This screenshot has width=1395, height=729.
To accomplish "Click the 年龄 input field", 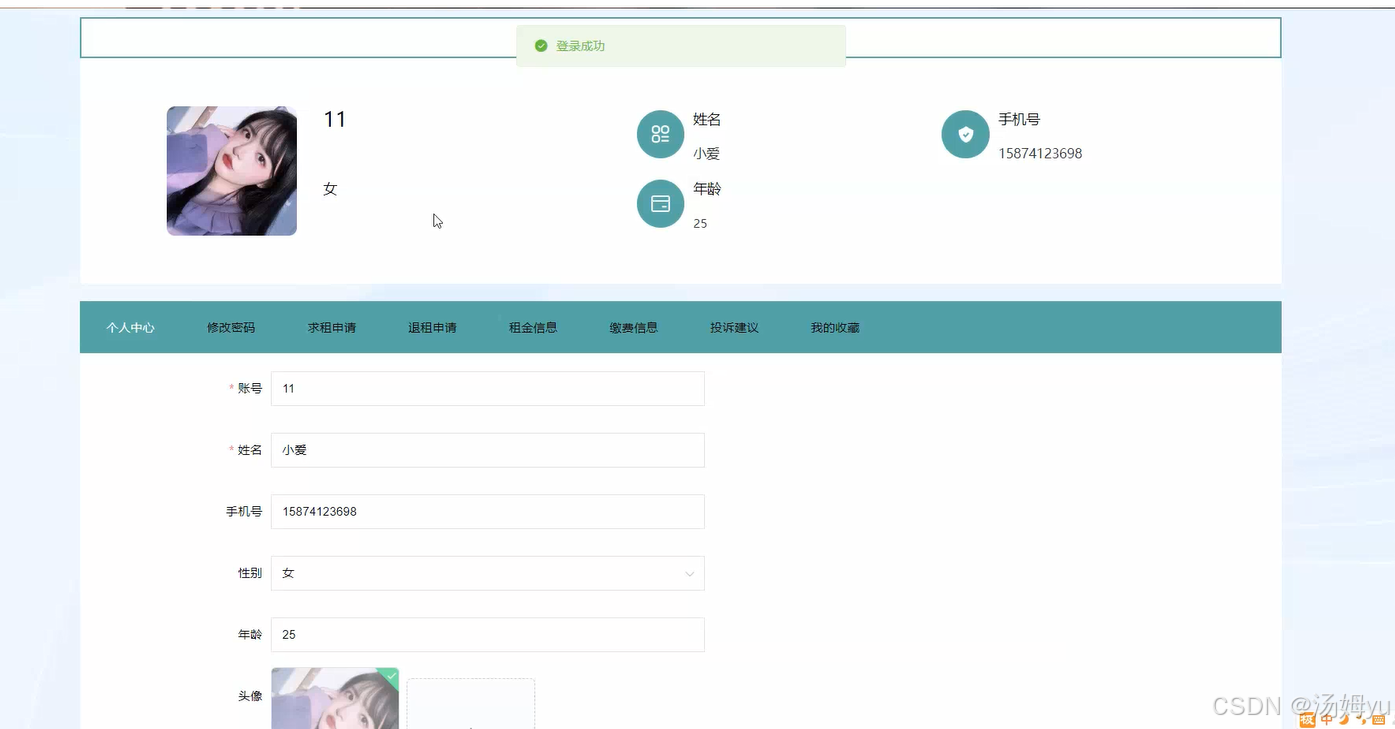I will (488, 635).
